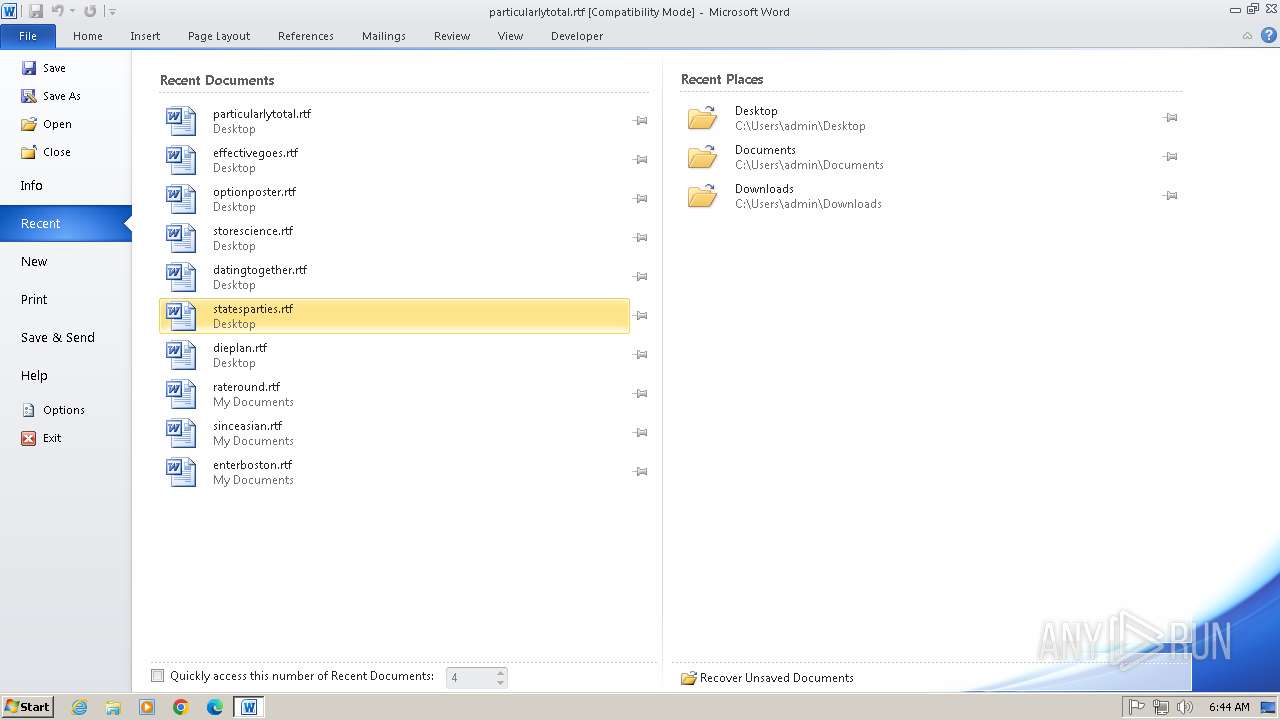Pin rateround.rtf to the recent list

pos(640,394)
